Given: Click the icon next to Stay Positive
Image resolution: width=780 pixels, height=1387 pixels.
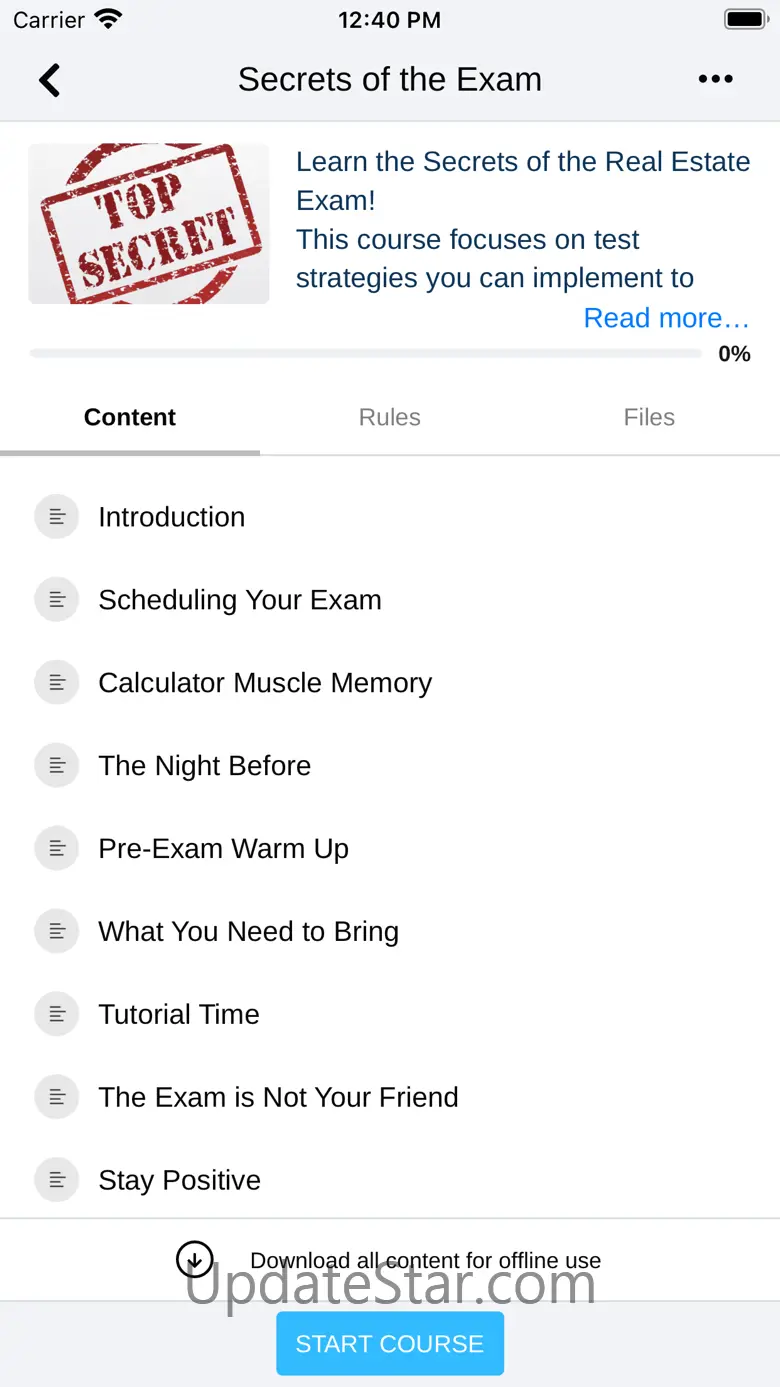Looking at the screenshot, I should click(57, 1181).
